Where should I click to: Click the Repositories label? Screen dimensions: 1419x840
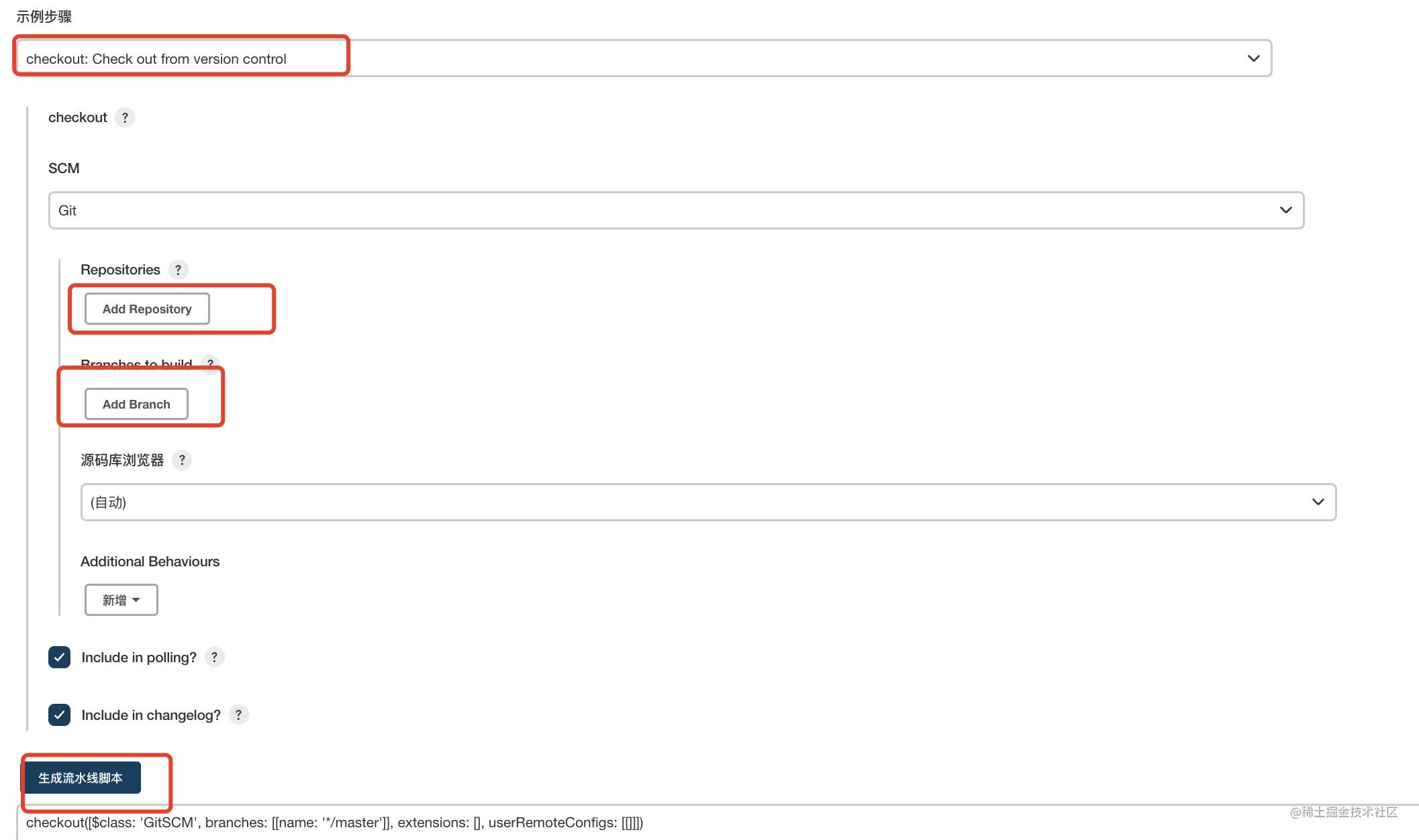(x=120, y=270)
